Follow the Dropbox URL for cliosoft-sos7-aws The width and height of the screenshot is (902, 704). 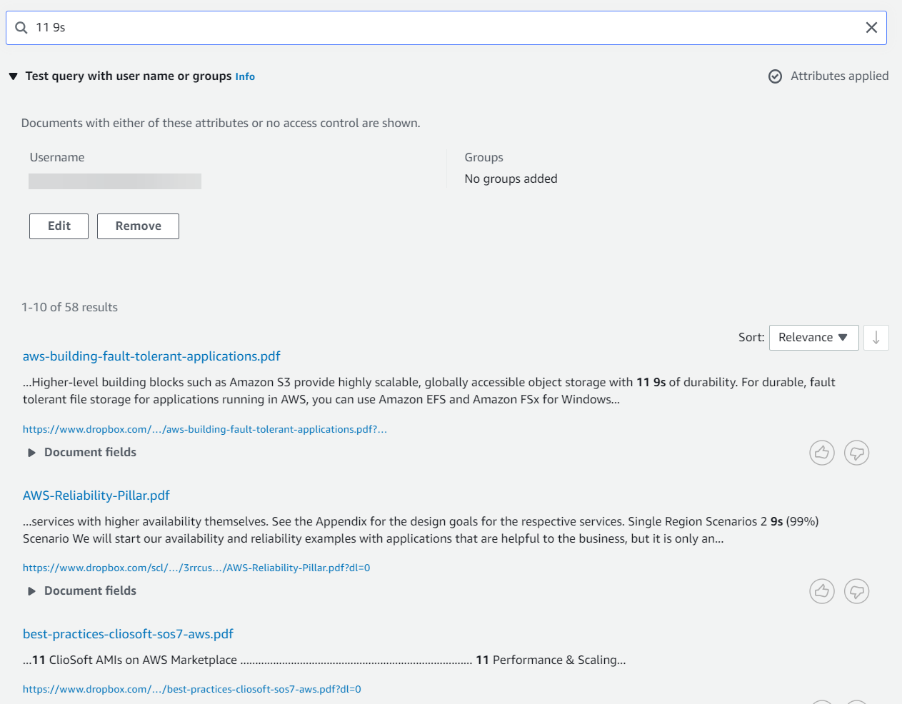(x=192, y=689)
